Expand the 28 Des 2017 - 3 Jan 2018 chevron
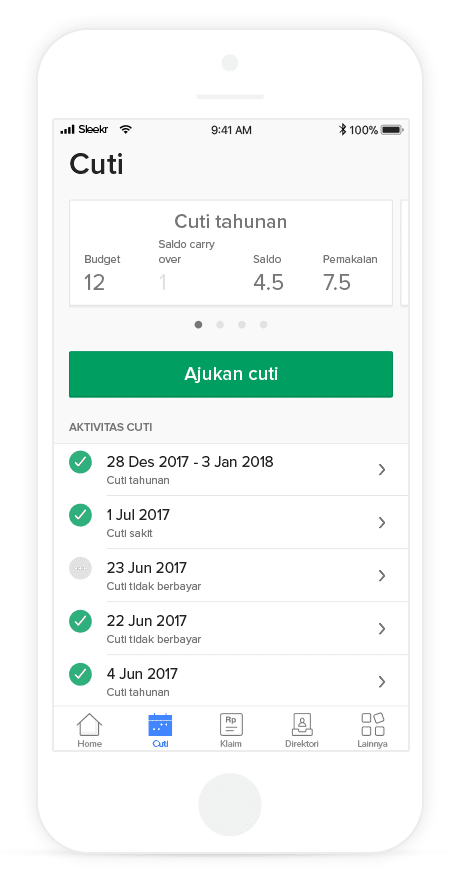Image resolution: width=460 pixels, height=870 pixels. 382,470
